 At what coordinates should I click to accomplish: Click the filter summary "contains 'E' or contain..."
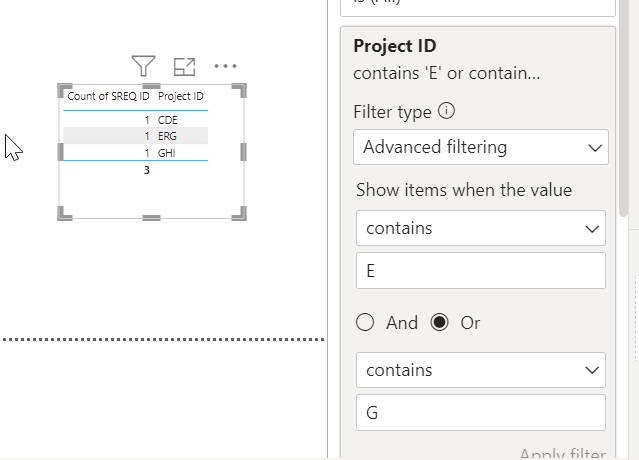coord(447,73)
